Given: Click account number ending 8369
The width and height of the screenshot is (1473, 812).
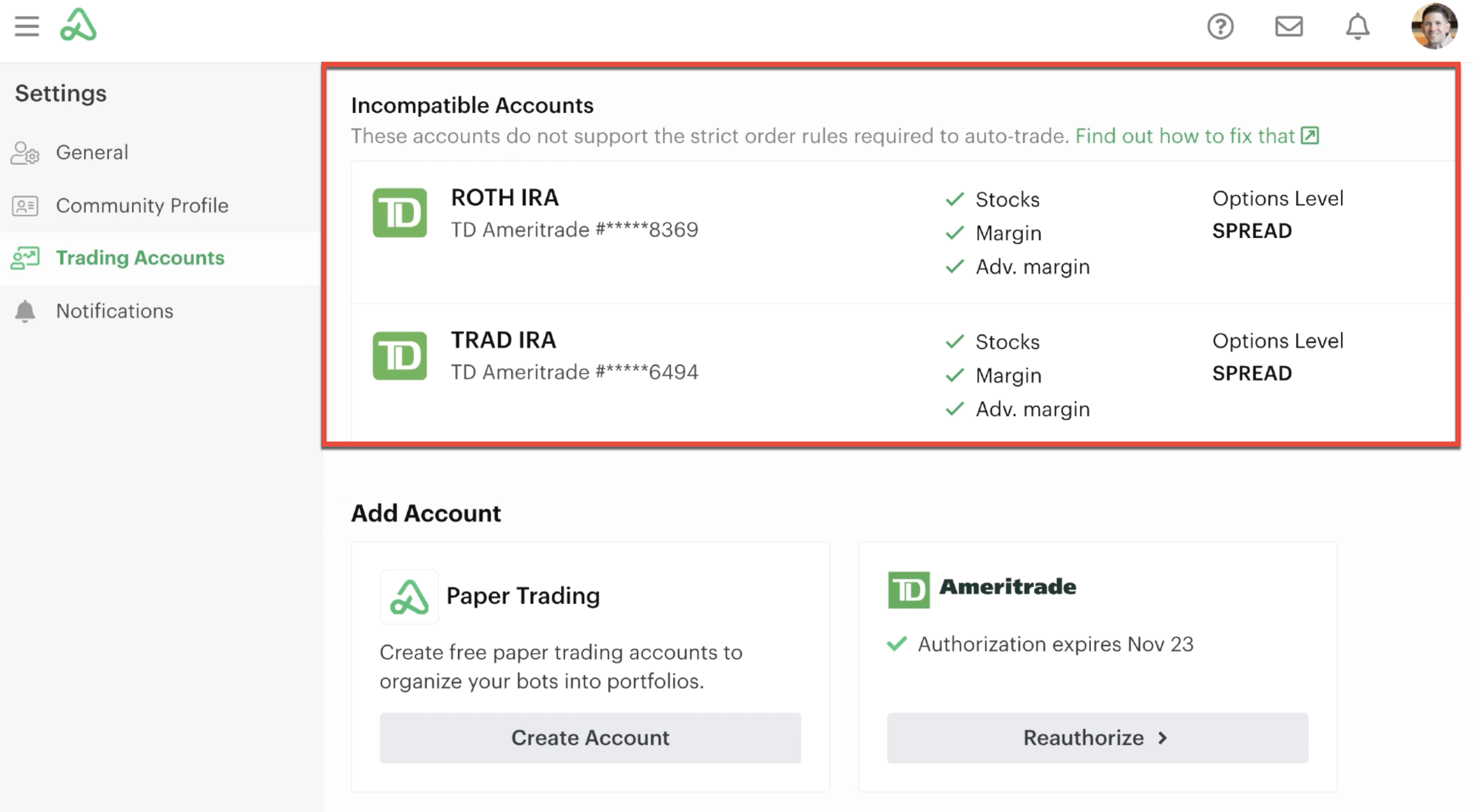Looking at the screenshot, I should [575, 230].
